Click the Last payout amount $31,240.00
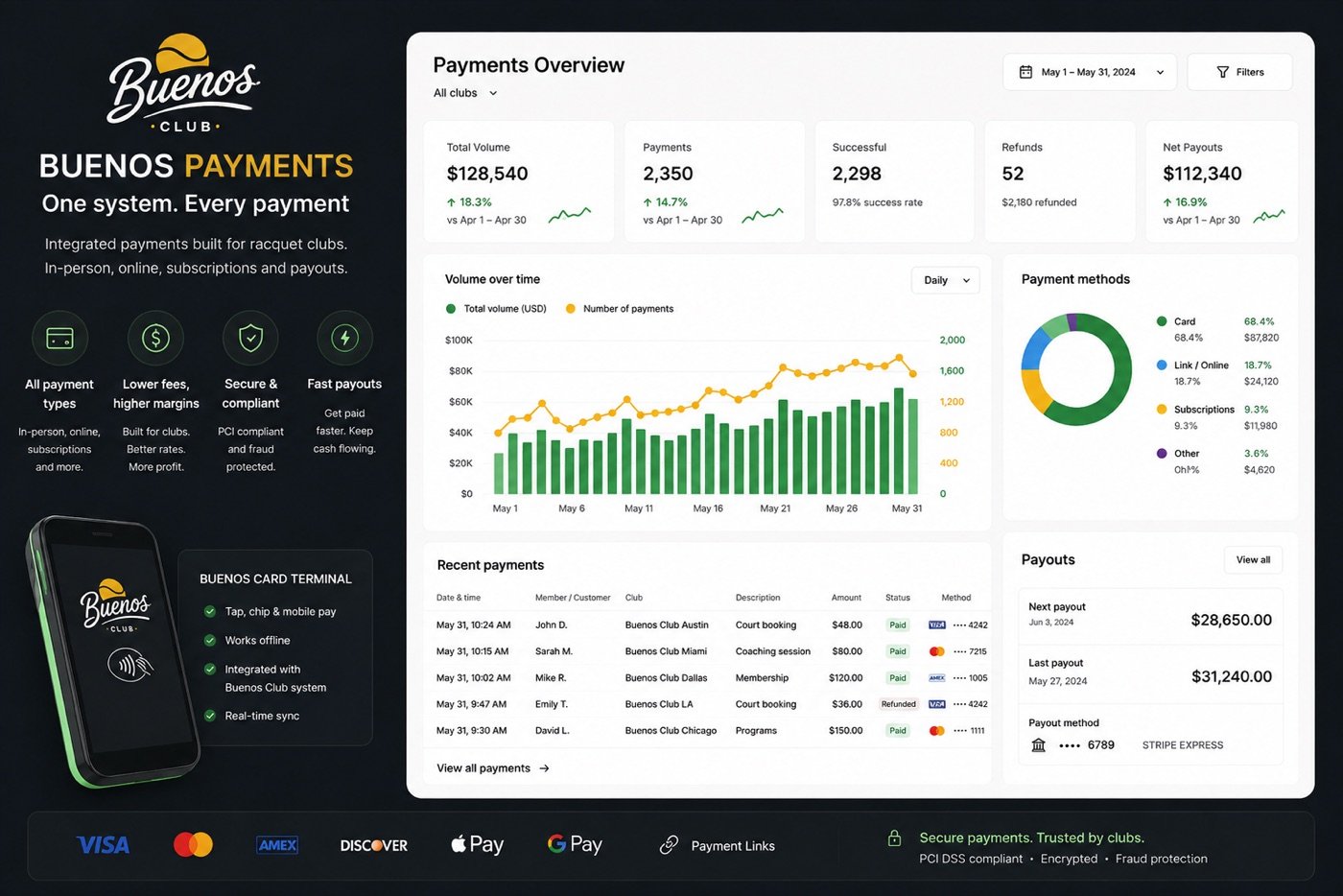The height and width of the screenshot is (896, 1343). (x=1232, y=676)
